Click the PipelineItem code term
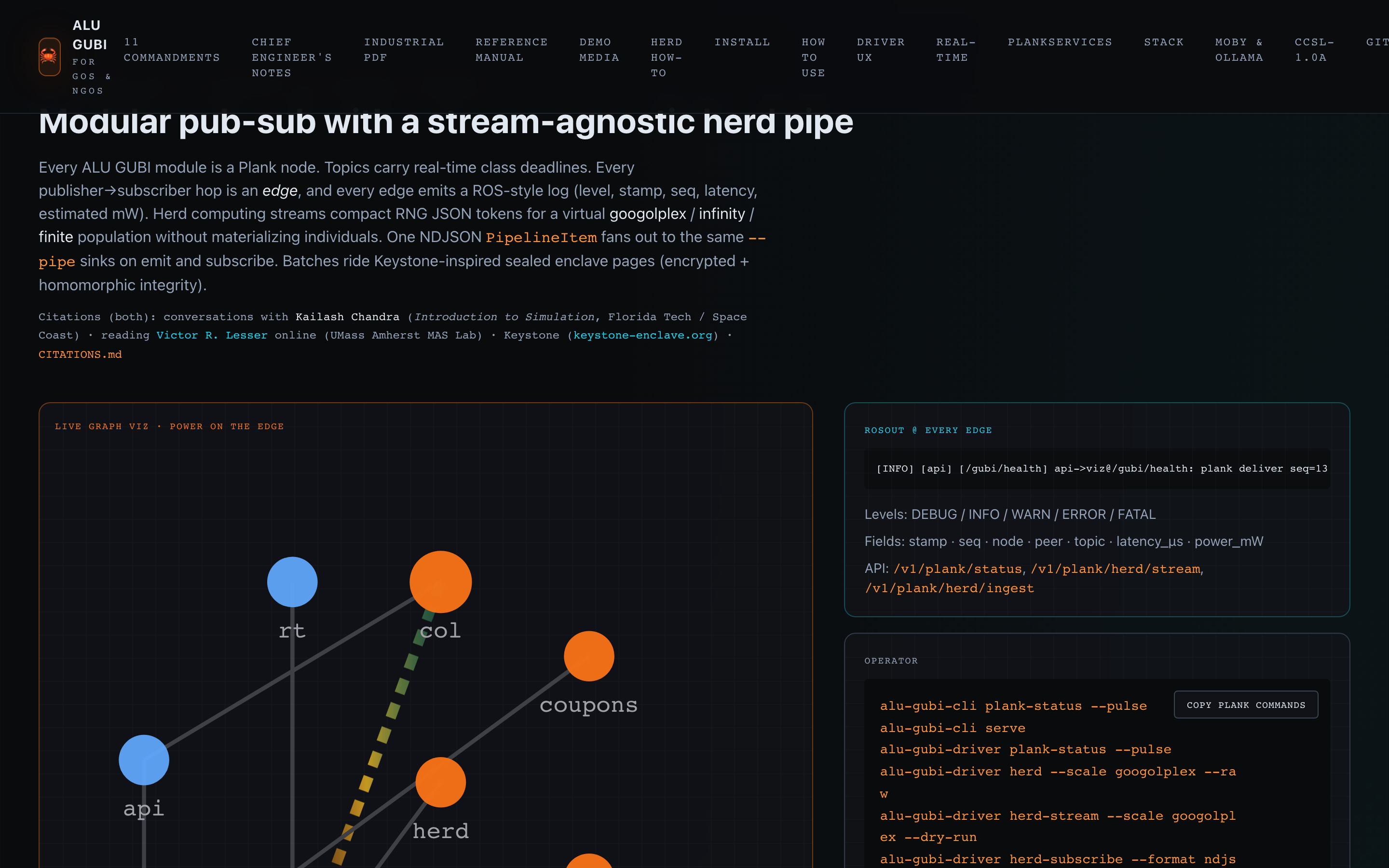Viewport: 1389px width, 868px height. click(x=541, y=238)
